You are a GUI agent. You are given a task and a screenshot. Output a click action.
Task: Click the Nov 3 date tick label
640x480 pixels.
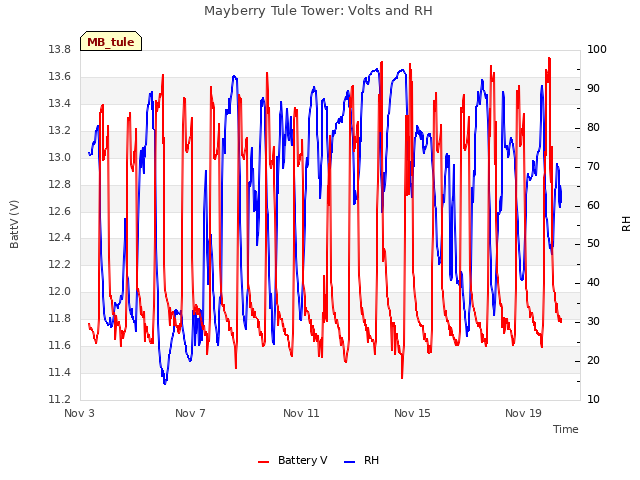click(79, 413)
